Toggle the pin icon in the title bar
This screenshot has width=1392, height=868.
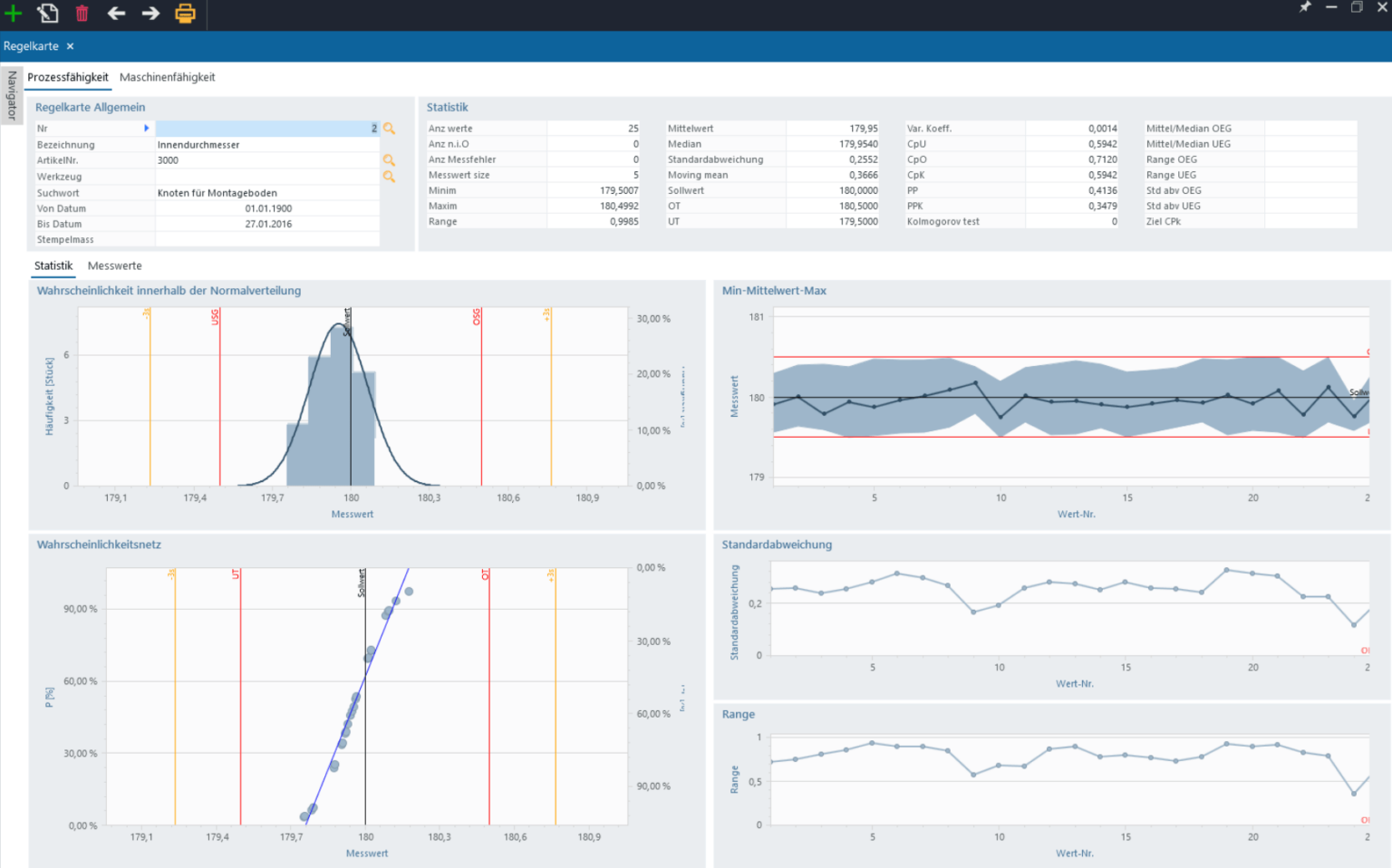pyautogui.click(x=1305, y=7)
